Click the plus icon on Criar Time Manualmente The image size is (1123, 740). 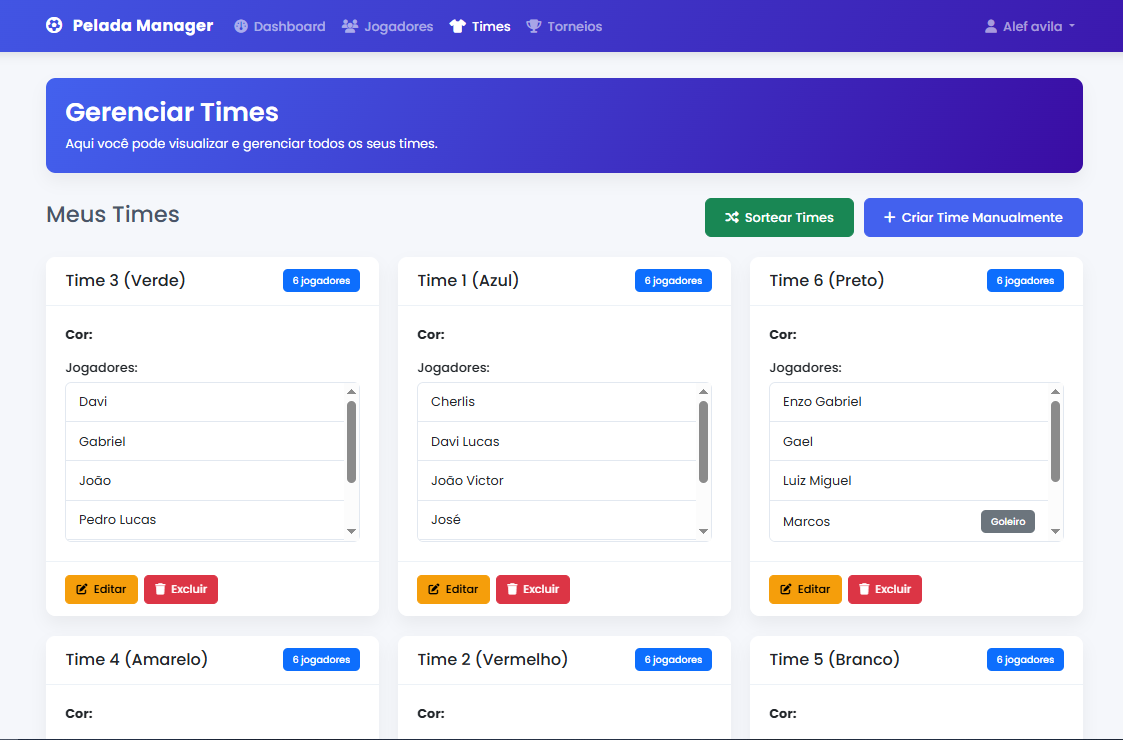tap(889, 218)
